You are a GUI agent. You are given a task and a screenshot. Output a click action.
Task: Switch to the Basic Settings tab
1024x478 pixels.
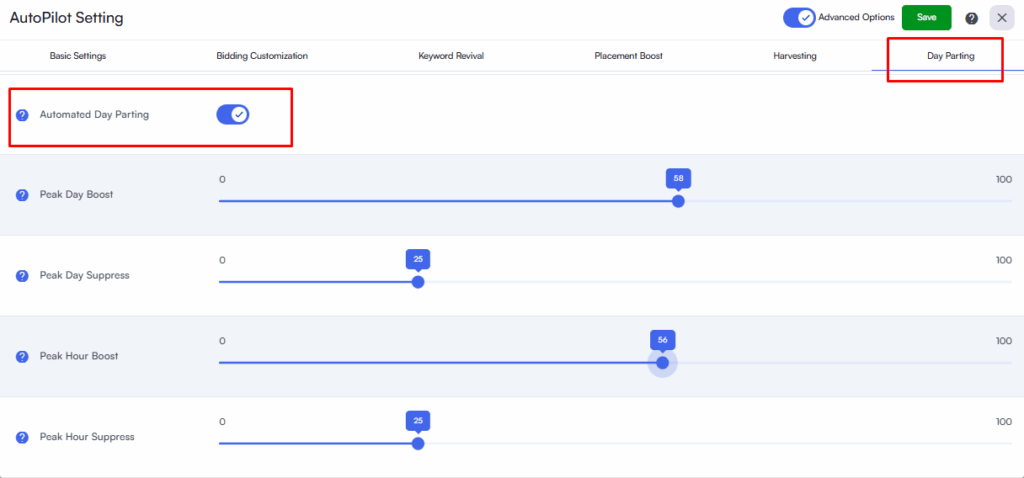click(x=78, y=56)
